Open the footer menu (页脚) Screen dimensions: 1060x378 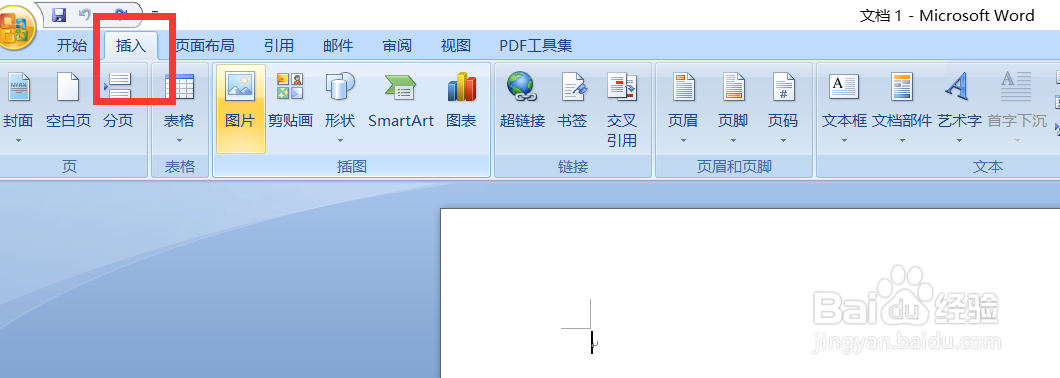click(x=733, y=108)
